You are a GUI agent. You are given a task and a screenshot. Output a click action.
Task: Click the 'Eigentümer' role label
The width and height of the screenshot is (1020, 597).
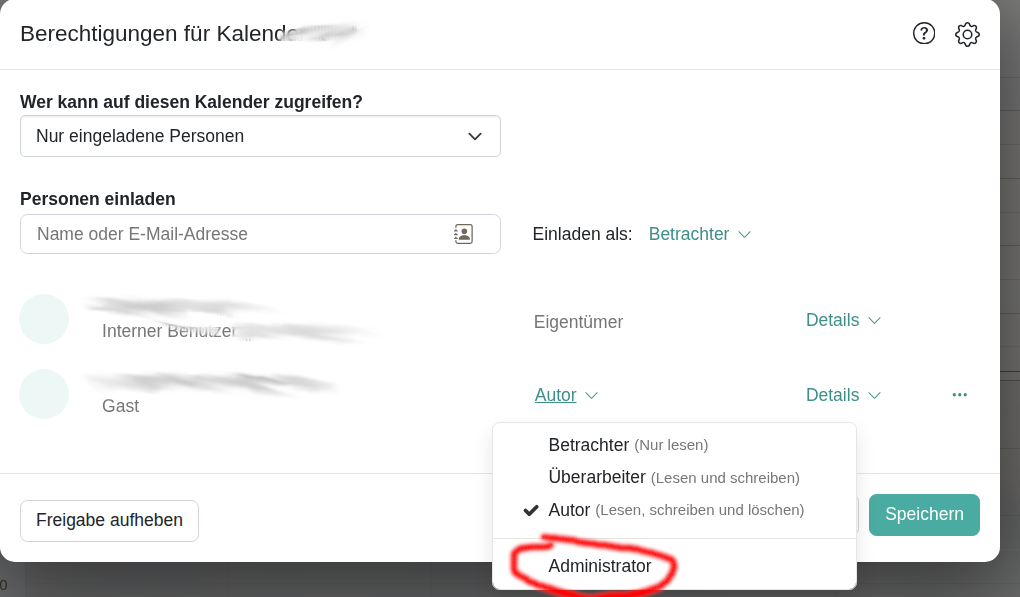(578, 322)
